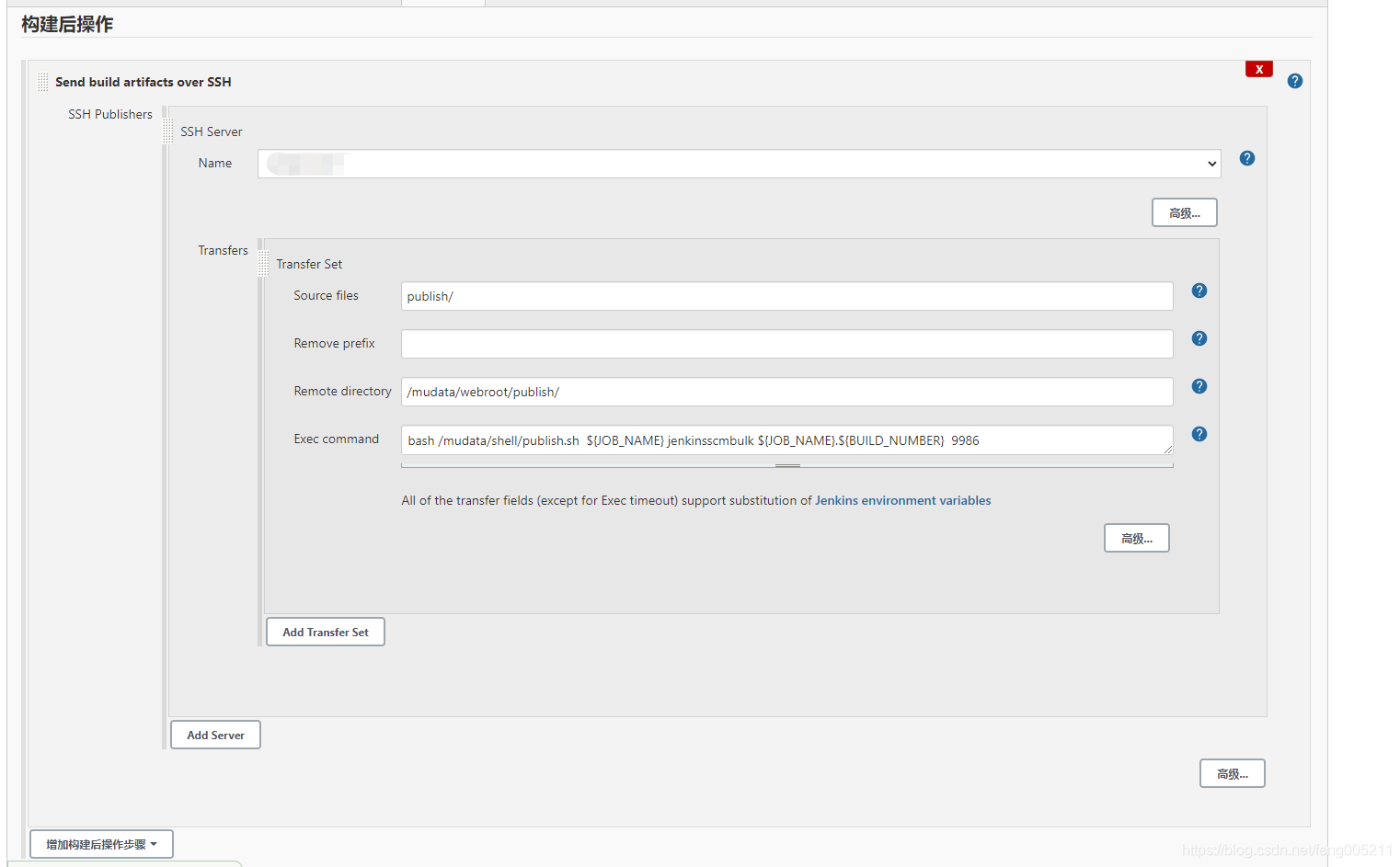The height and width of the screenshot is (867, 1400).
Task: Show help for Source files field
Action: click(x=1199, y=291)
